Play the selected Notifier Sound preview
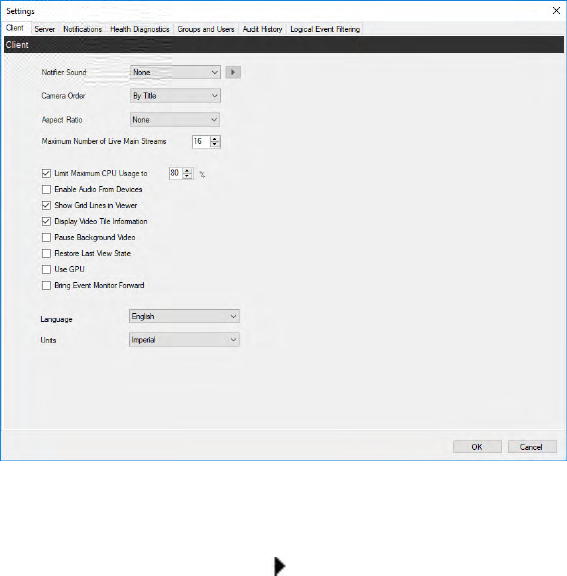567x576 pixels. coord(233,72)
